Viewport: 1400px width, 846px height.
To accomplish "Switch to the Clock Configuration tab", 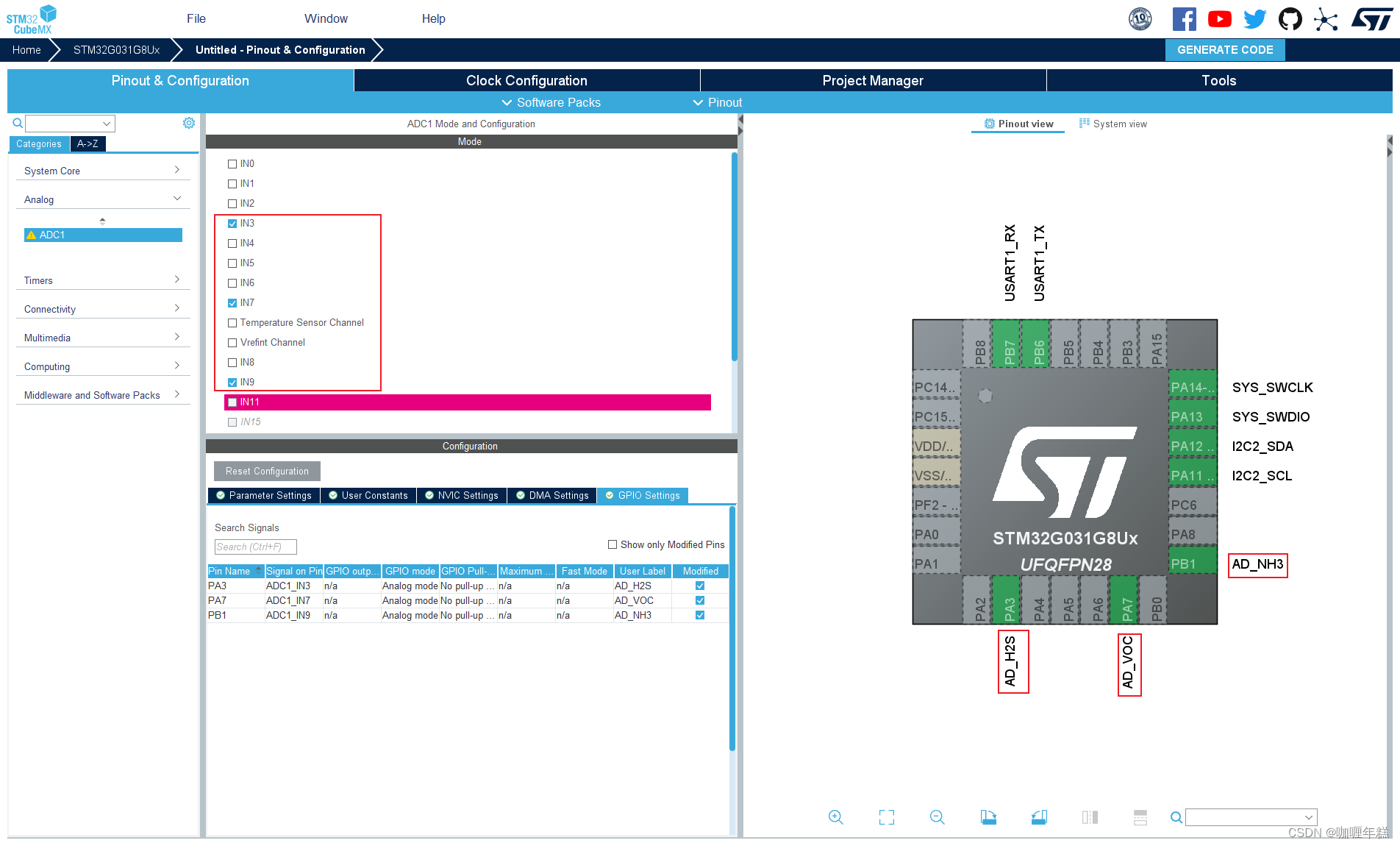I will click(526, 80).
